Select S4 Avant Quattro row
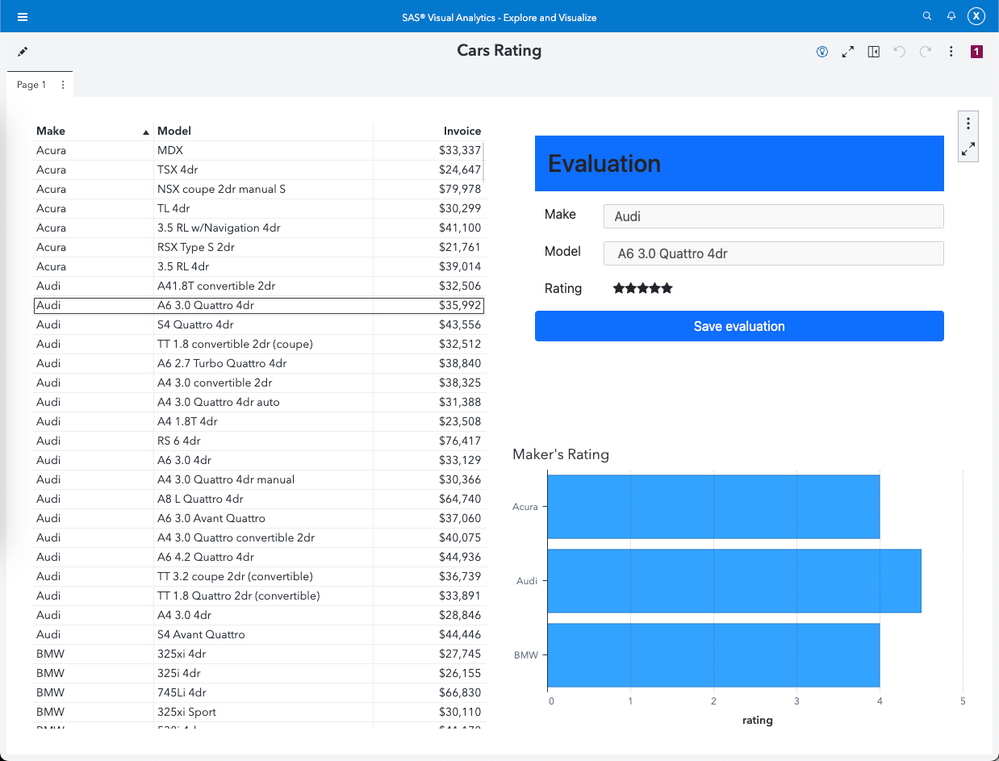 coord(258,634)
